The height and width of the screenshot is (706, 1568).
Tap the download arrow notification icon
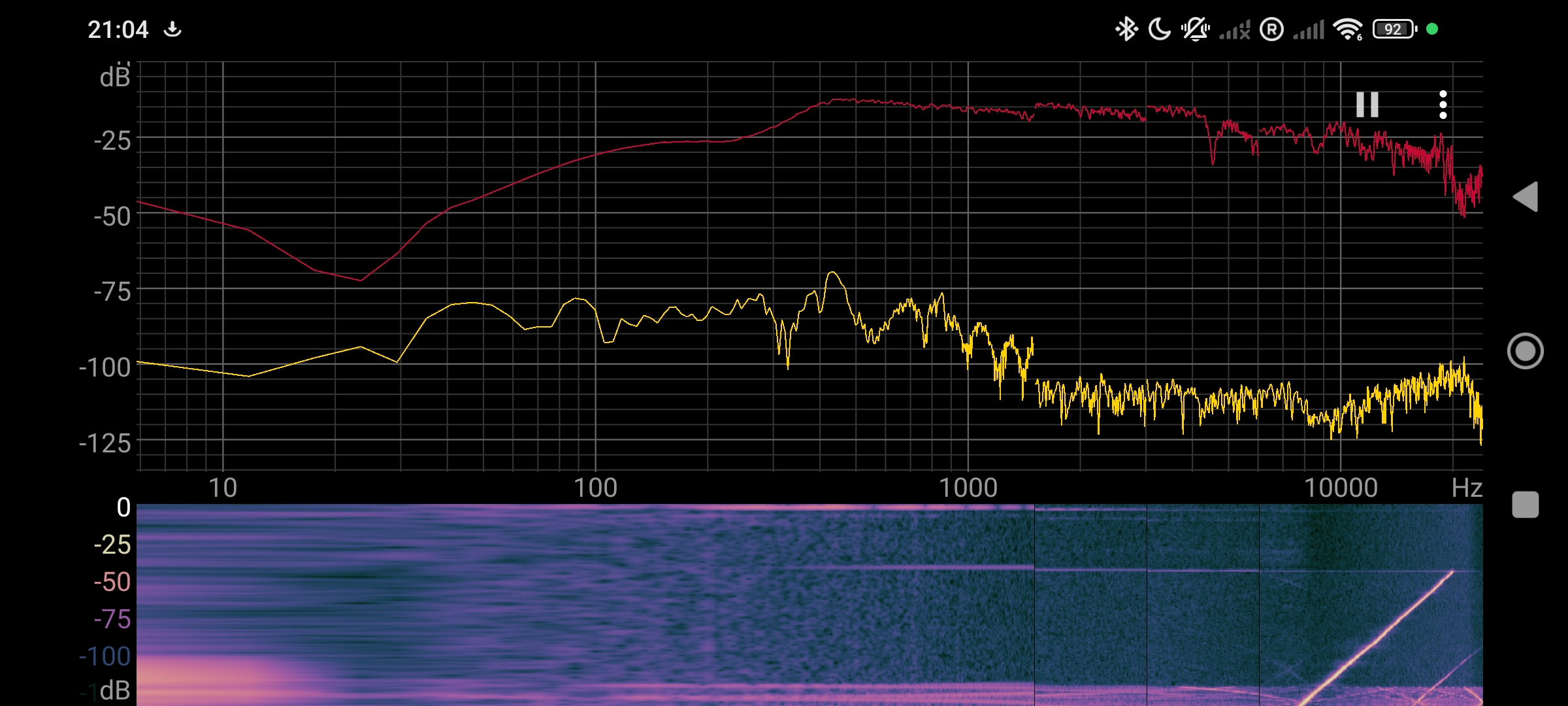[172, 29]
